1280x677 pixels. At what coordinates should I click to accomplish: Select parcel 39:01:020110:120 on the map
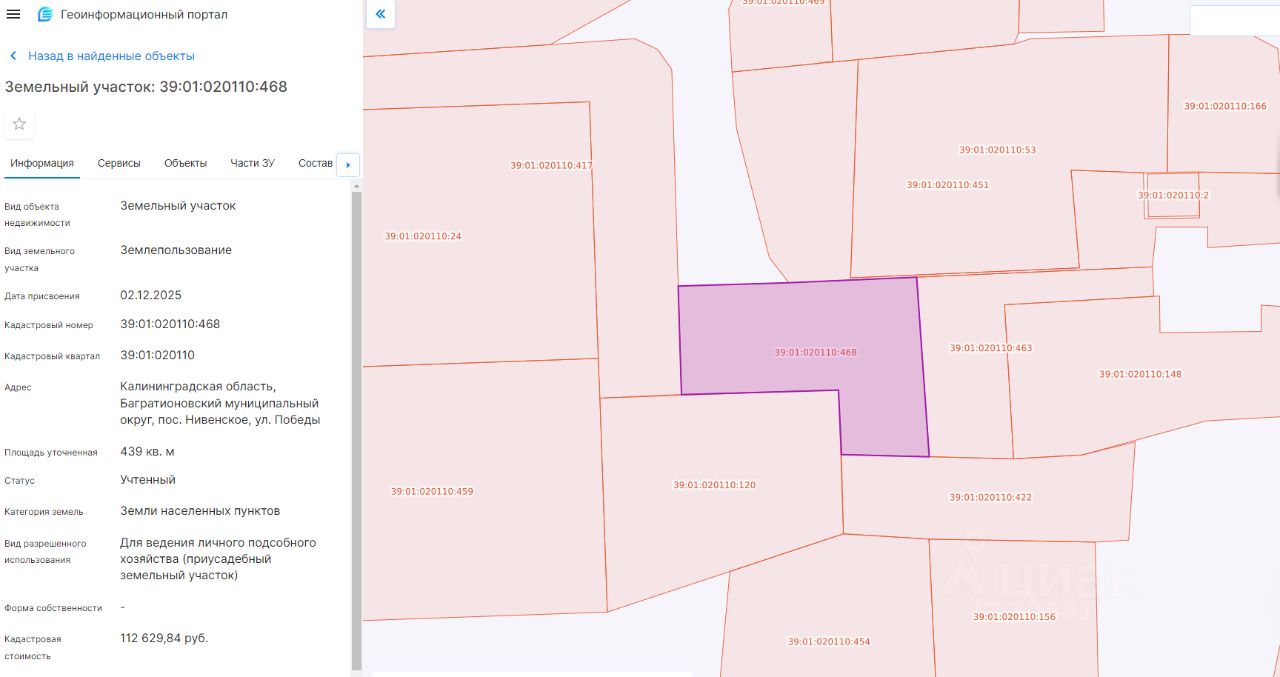pos(715,485)
